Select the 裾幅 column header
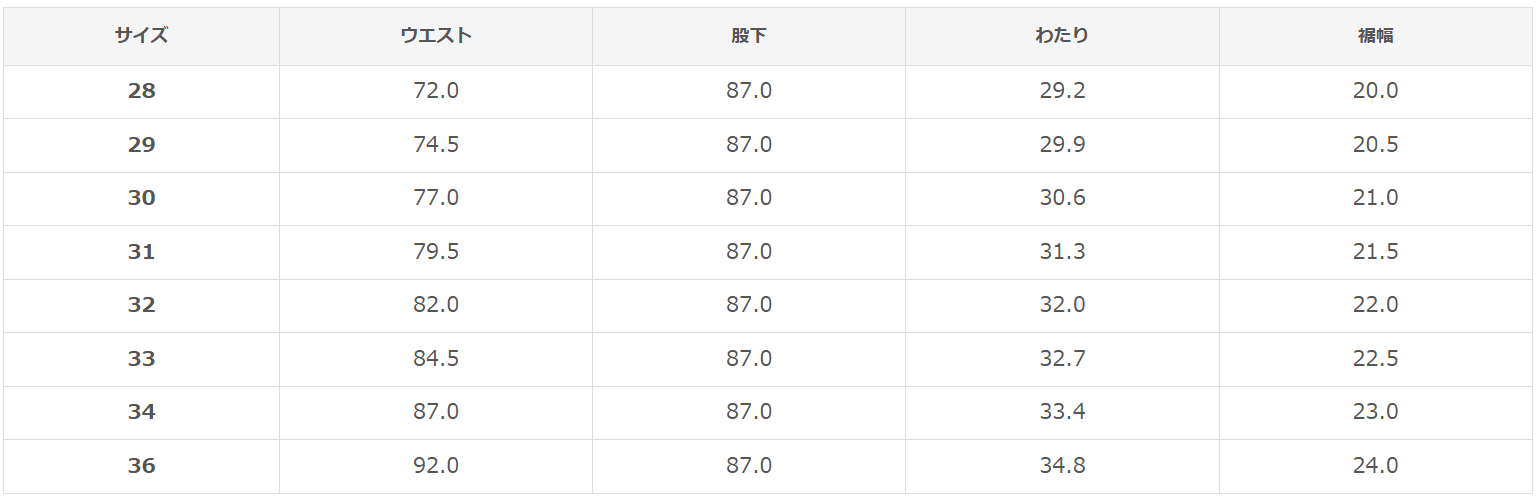Image resolution: width=1536 pixels, height=498 pixels. (1375, 36)
